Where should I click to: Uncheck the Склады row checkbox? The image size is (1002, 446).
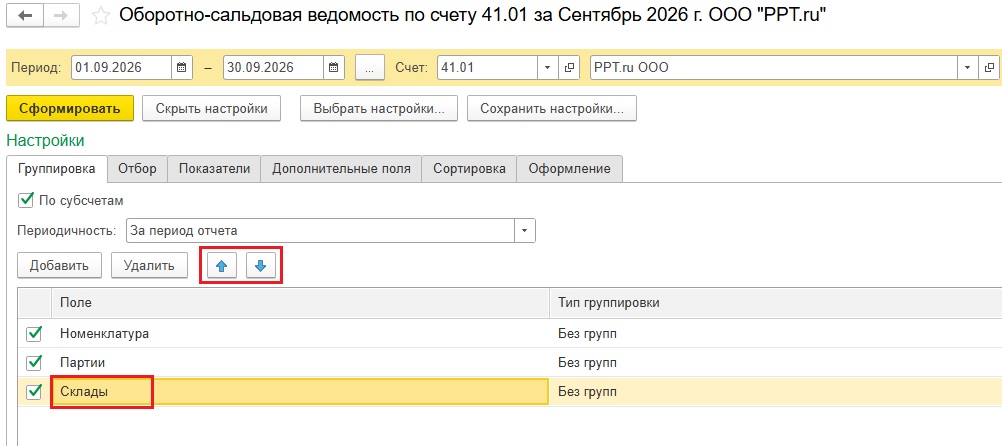click(x=34, y=392)
